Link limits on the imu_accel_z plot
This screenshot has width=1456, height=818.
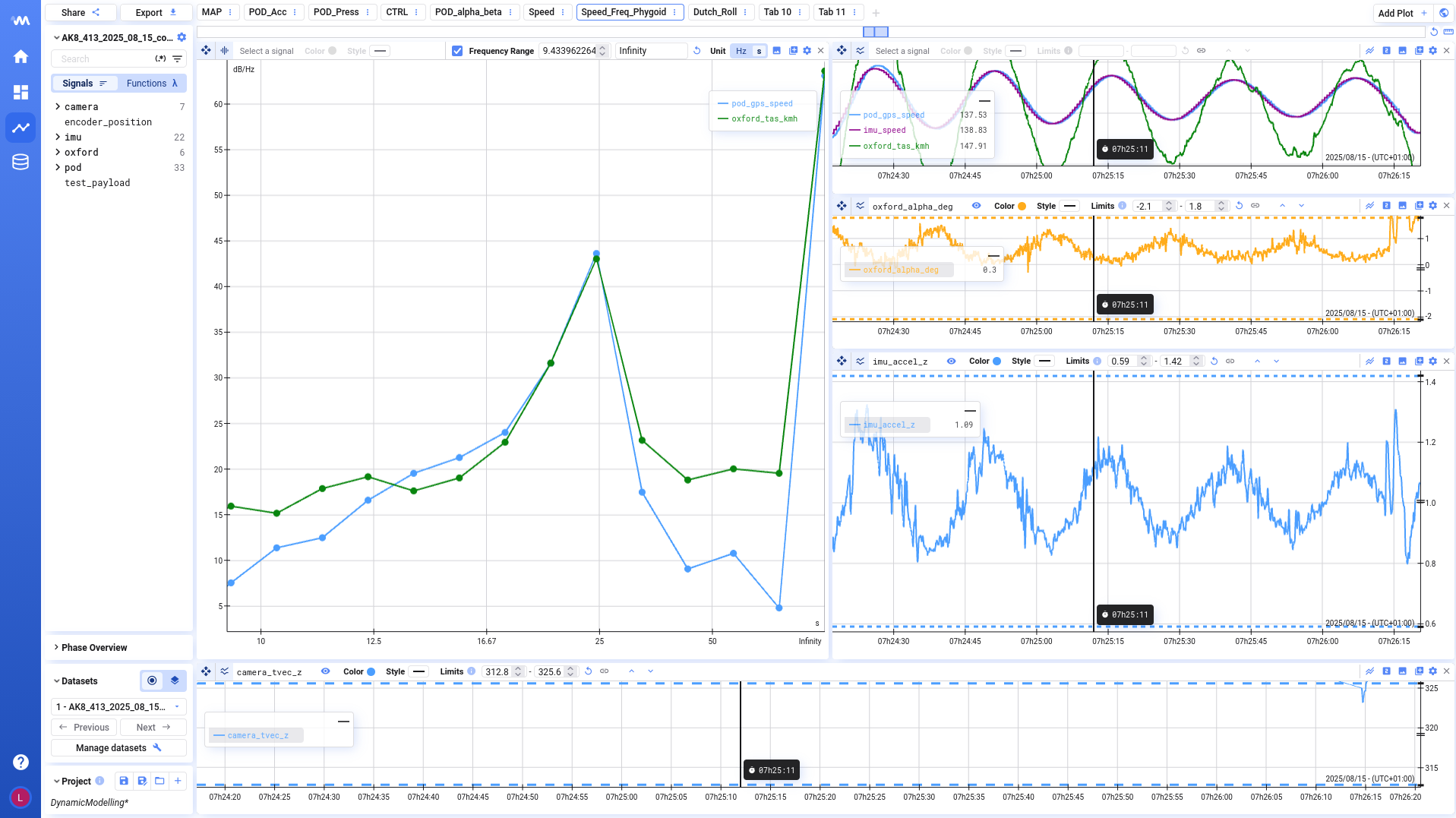tap(1230, 362)
